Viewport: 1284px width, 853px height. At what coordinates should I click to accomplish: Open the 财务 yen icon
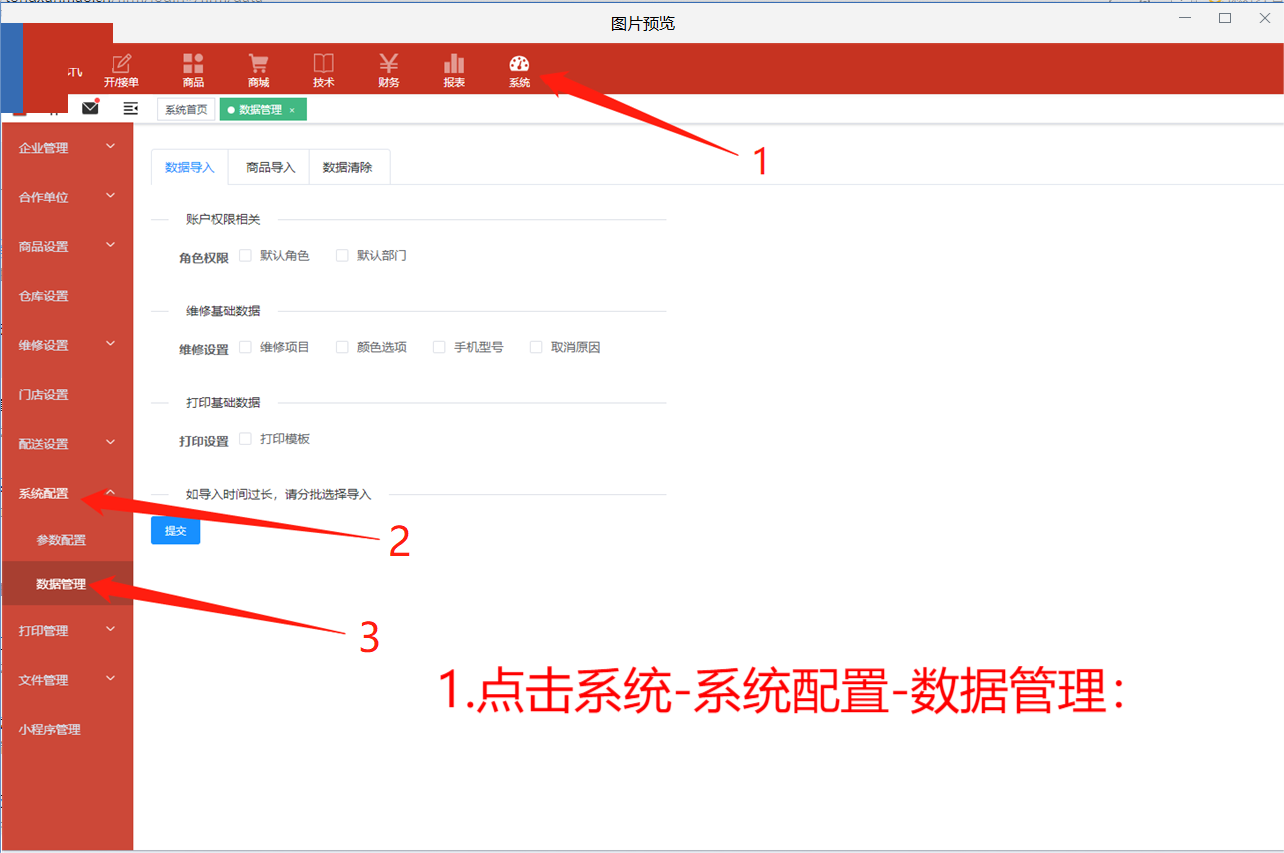click(x=389, y=63)
